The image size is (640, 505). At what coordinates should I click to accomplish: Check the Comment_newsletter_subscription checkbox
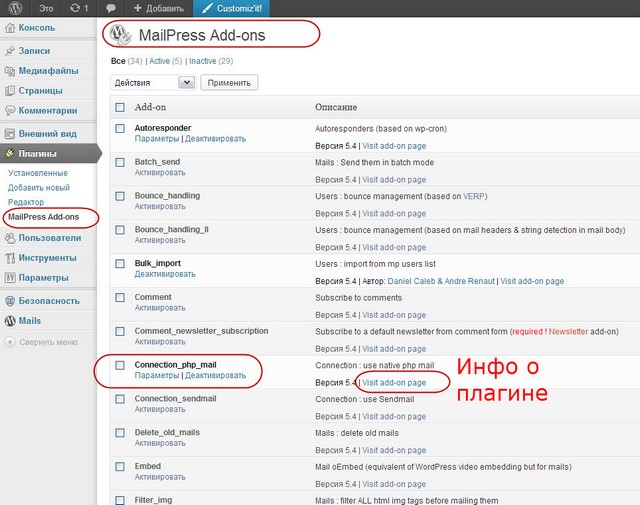[x=120, y=331]
